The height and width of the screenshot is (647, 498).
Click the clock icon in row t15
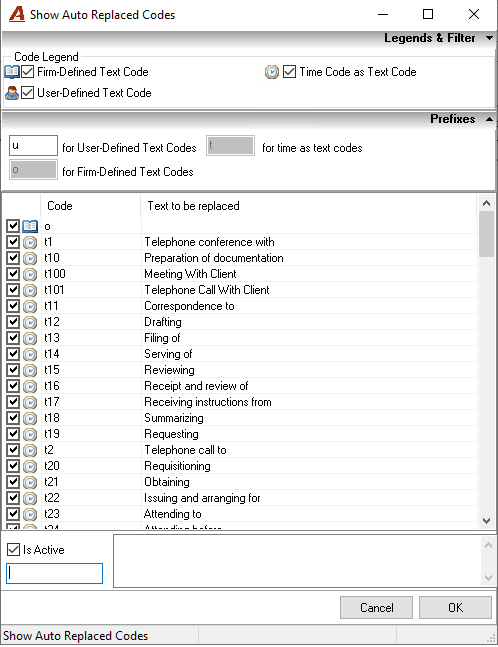tap(30, 370)
